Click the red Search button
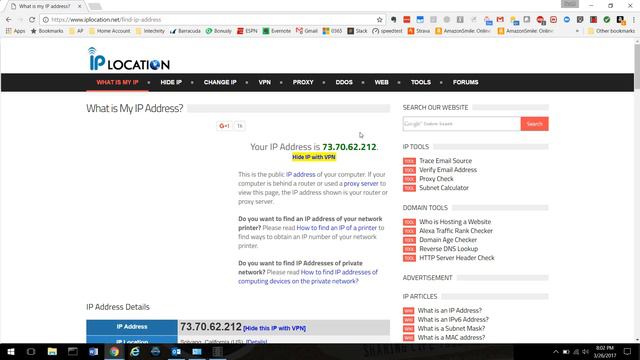The image size is (640, 360). (x=534, y=124)
